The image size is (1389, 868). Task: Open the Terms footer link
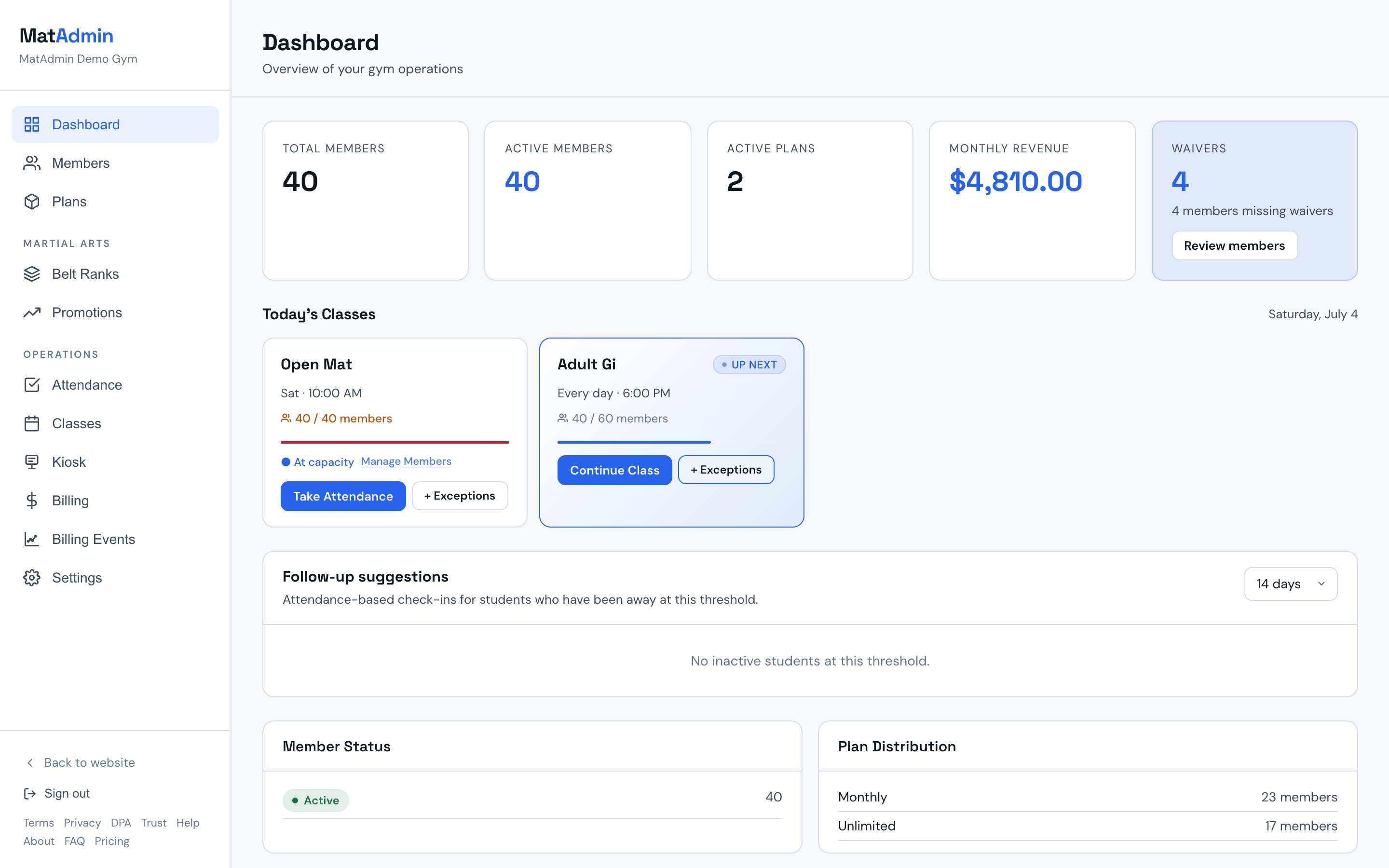pos(39,823)
